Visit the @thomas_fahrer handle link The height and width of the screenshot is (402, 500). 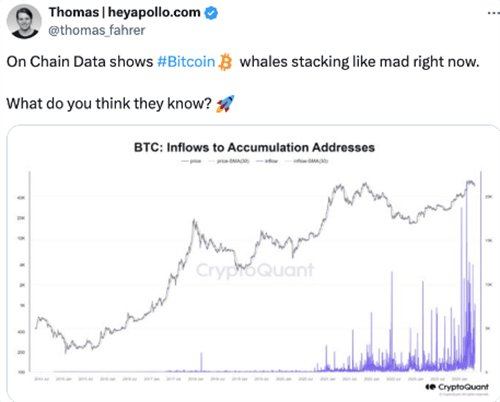pyautogui.click(x=97, y=30)
